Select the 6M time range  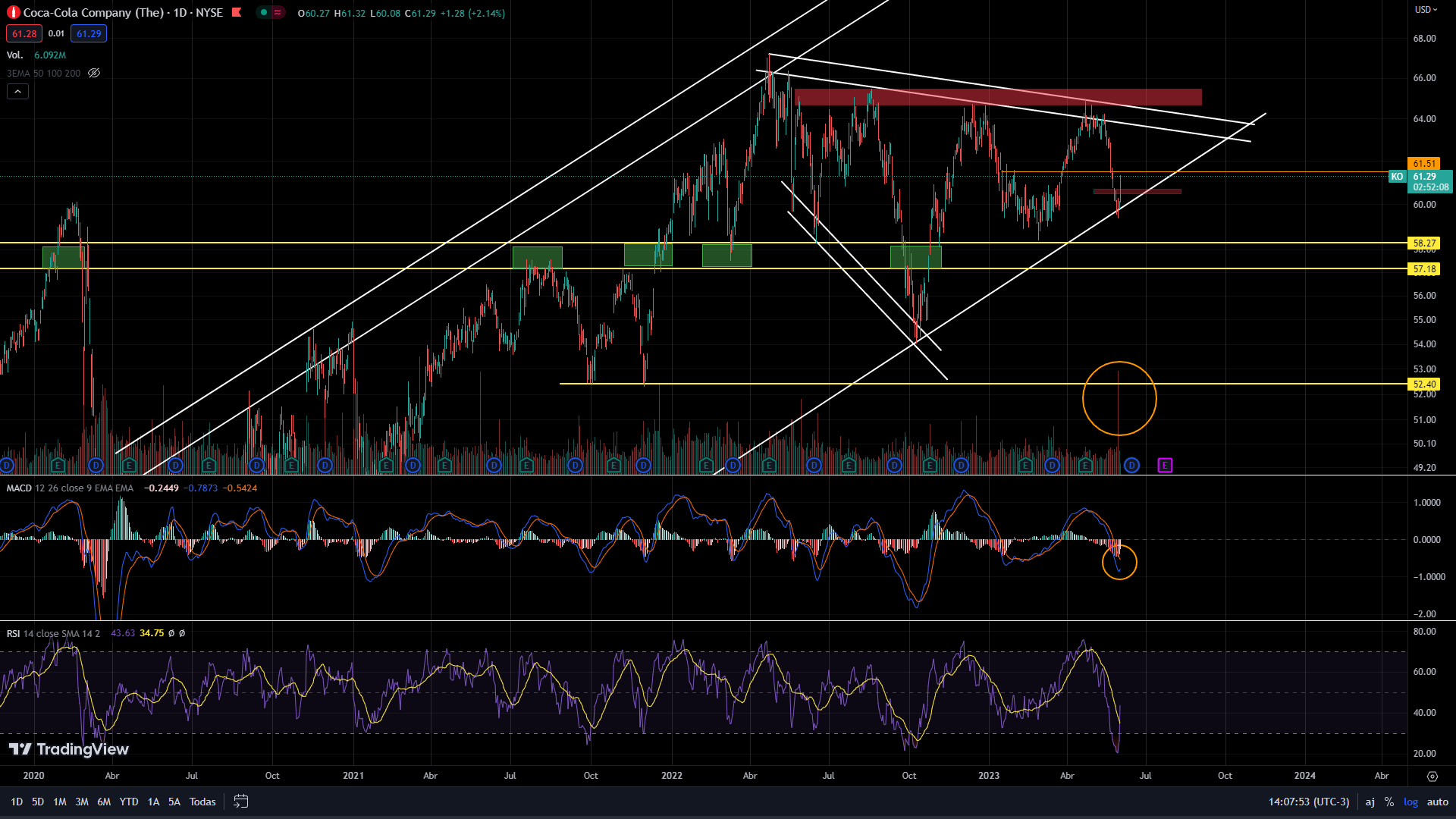tap(104, 802)
